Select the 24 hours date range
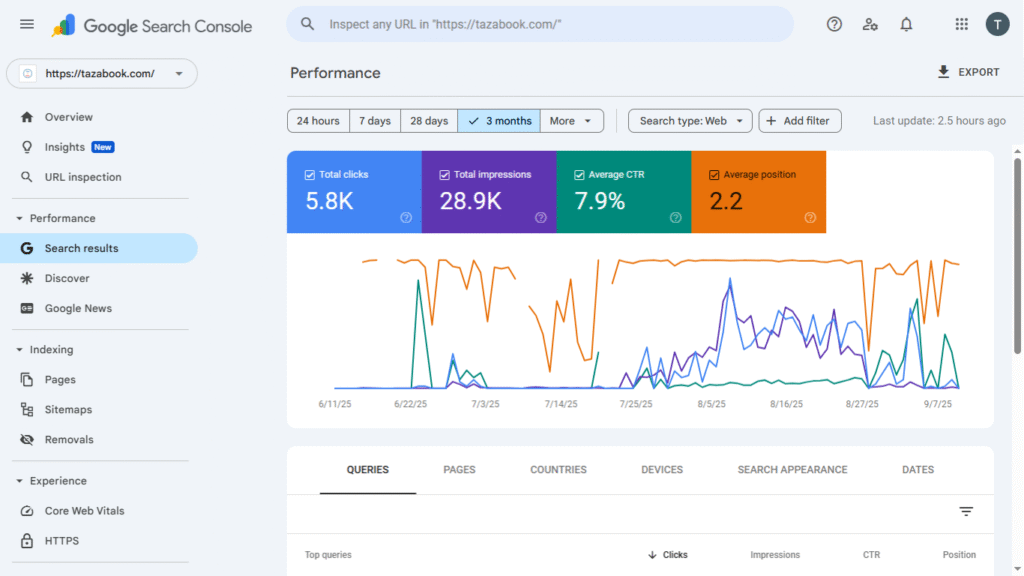 tap(318, 121)
